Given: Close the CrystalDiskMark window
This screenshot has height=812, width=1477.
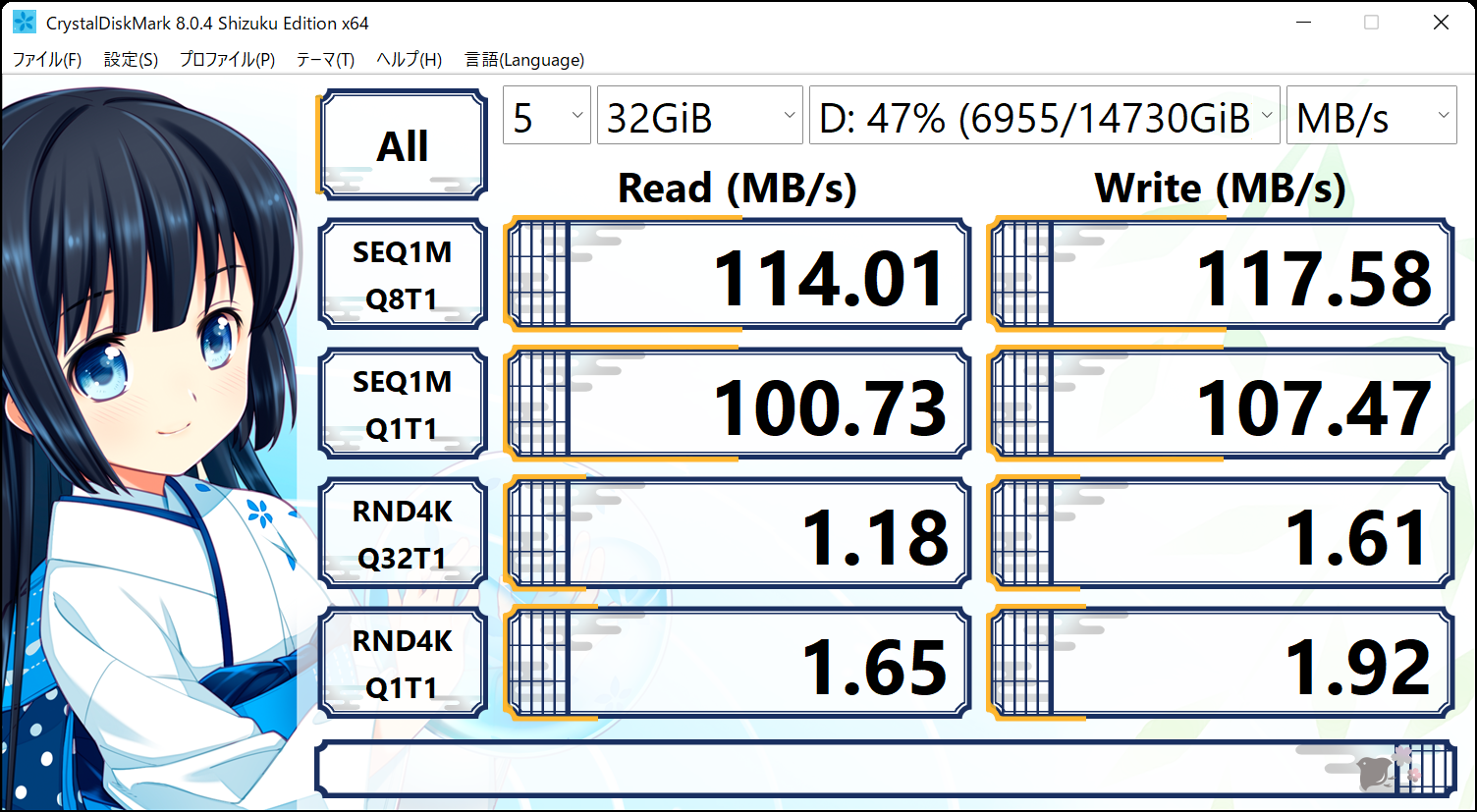Looking at the screenshot, I should pos(1441,23).
